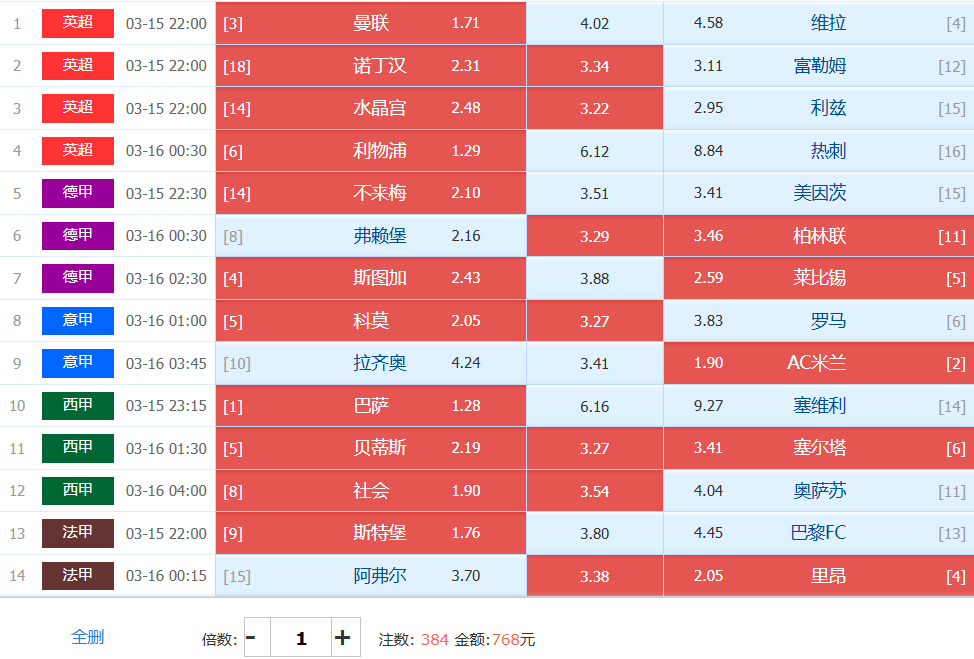974x659 pixels.
Task: Toggle draw odds 4.02 for 曼联 match
Action: 594,23
